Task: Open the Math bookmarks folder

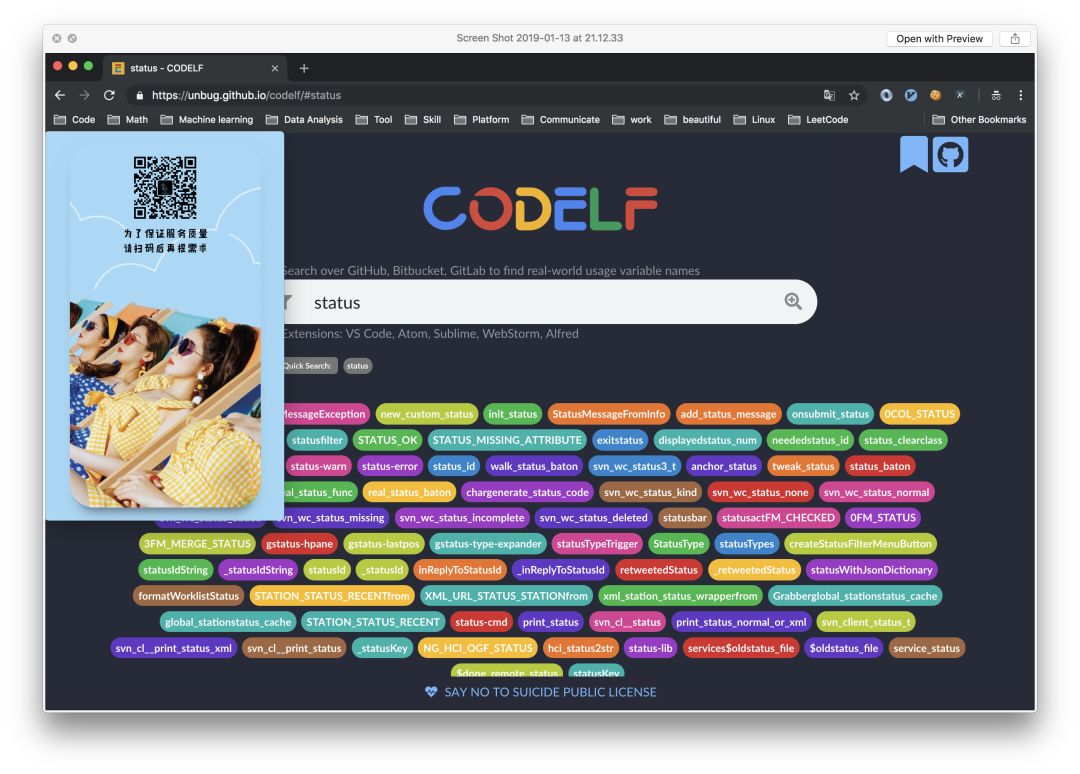Action: (127, 119)
